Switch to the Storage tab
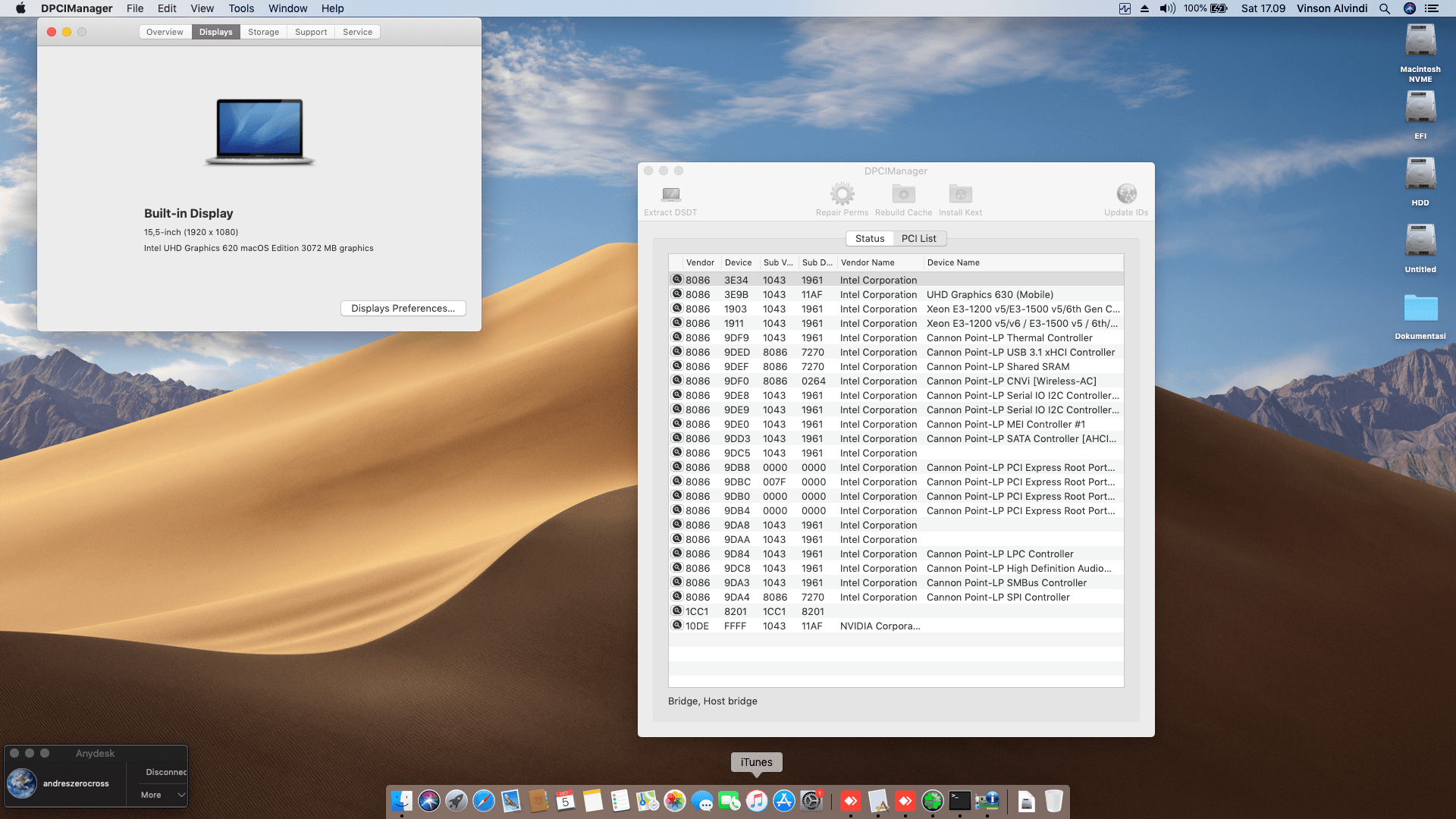 pyautogui.click(x=263, y=32)
